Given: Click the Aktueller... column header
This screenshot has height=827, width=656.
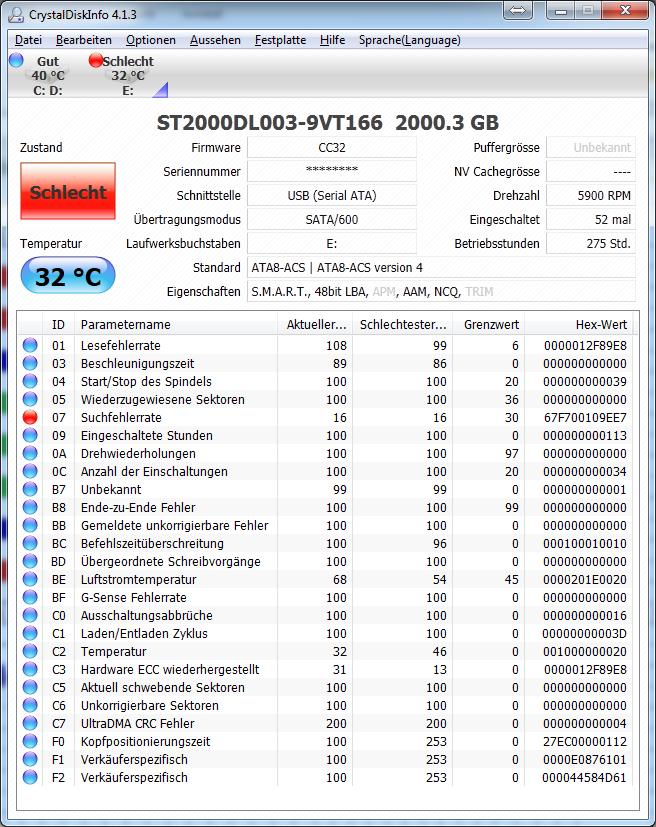Looking at the screenshot, I should 315,324.
